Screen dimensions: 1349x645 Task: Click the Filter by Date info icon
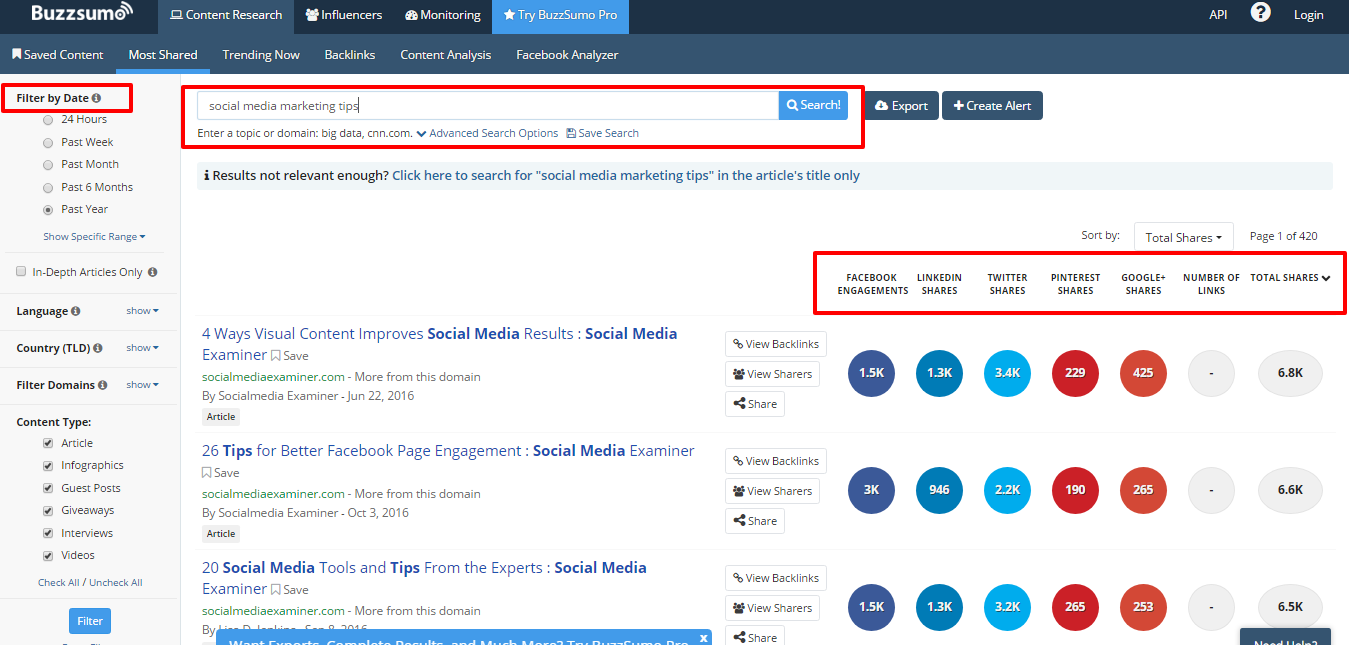pos(96,98)
